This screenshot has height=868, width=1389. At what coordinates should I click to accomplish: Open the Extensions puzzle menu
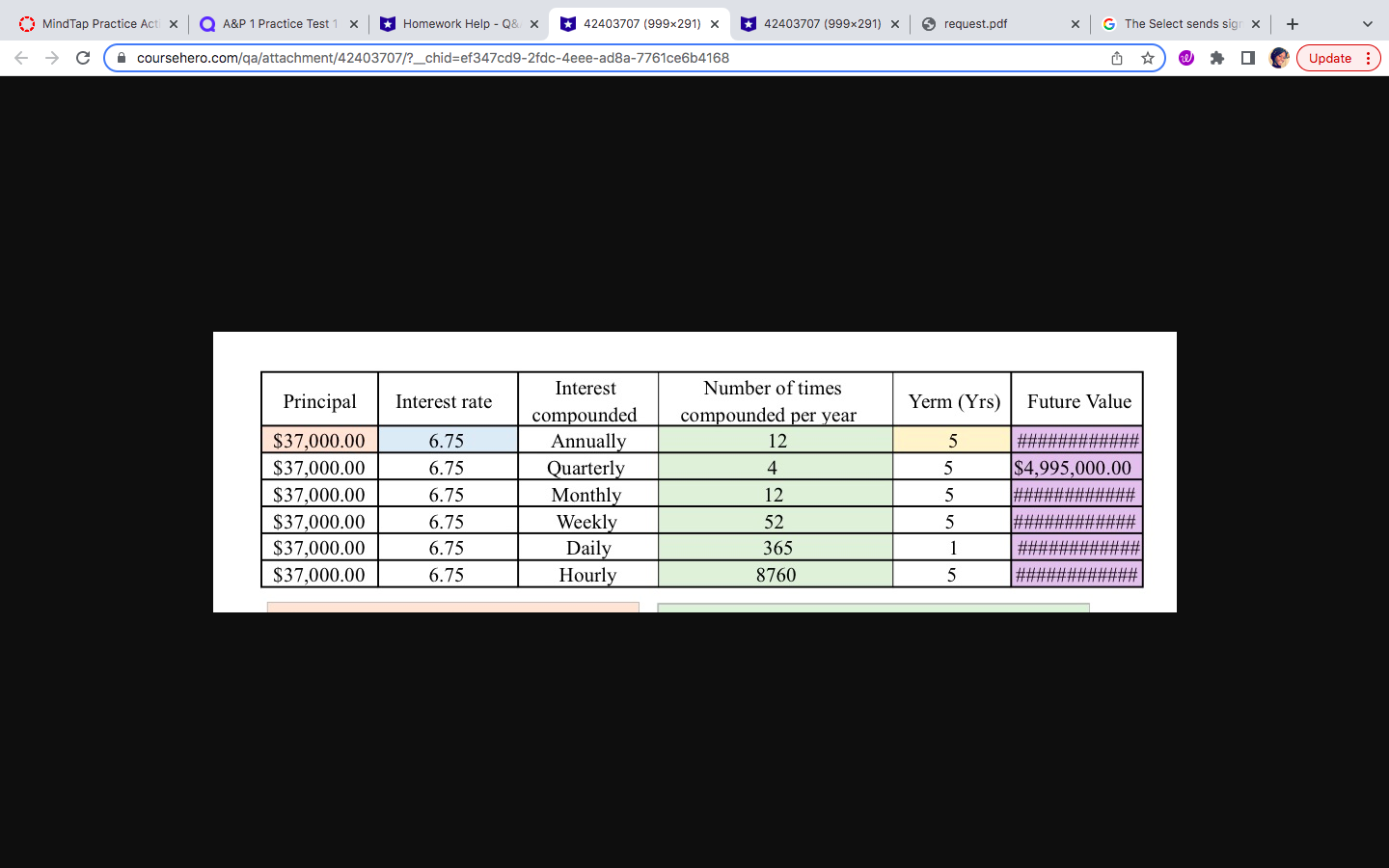[1217, 58]
